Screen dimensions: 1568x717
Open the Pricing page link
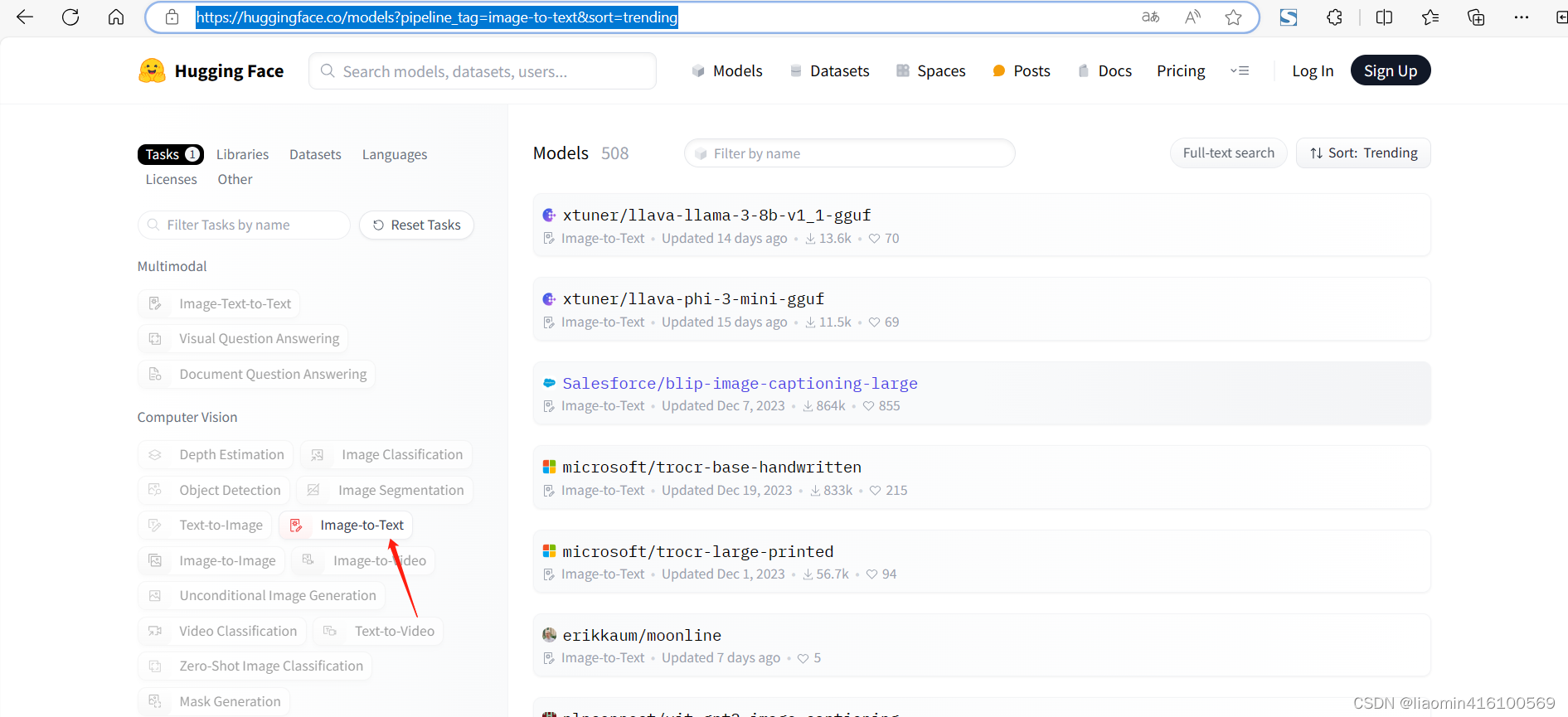pos(1181,70)
